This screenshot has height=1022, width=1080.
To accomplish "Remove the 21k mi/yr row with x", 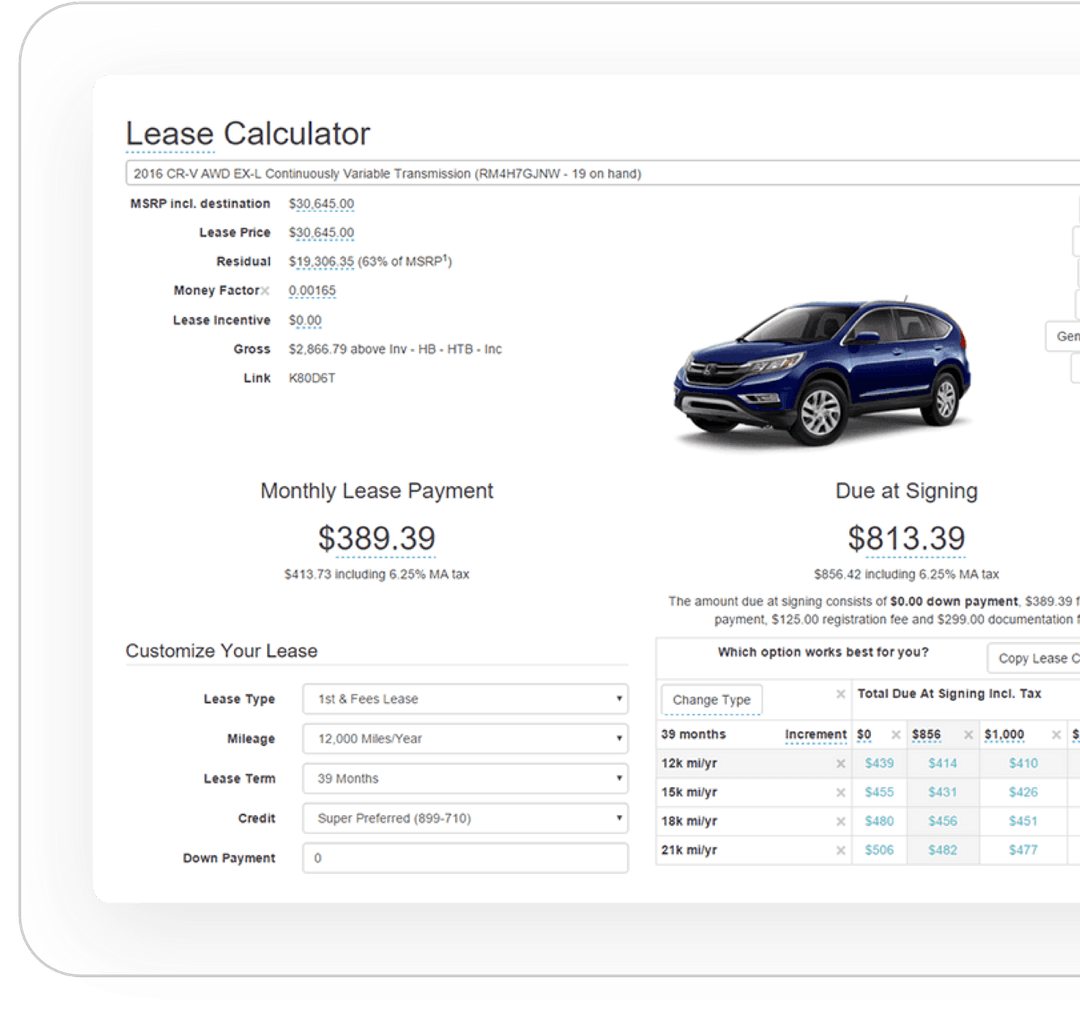I will tap(840, 851).
